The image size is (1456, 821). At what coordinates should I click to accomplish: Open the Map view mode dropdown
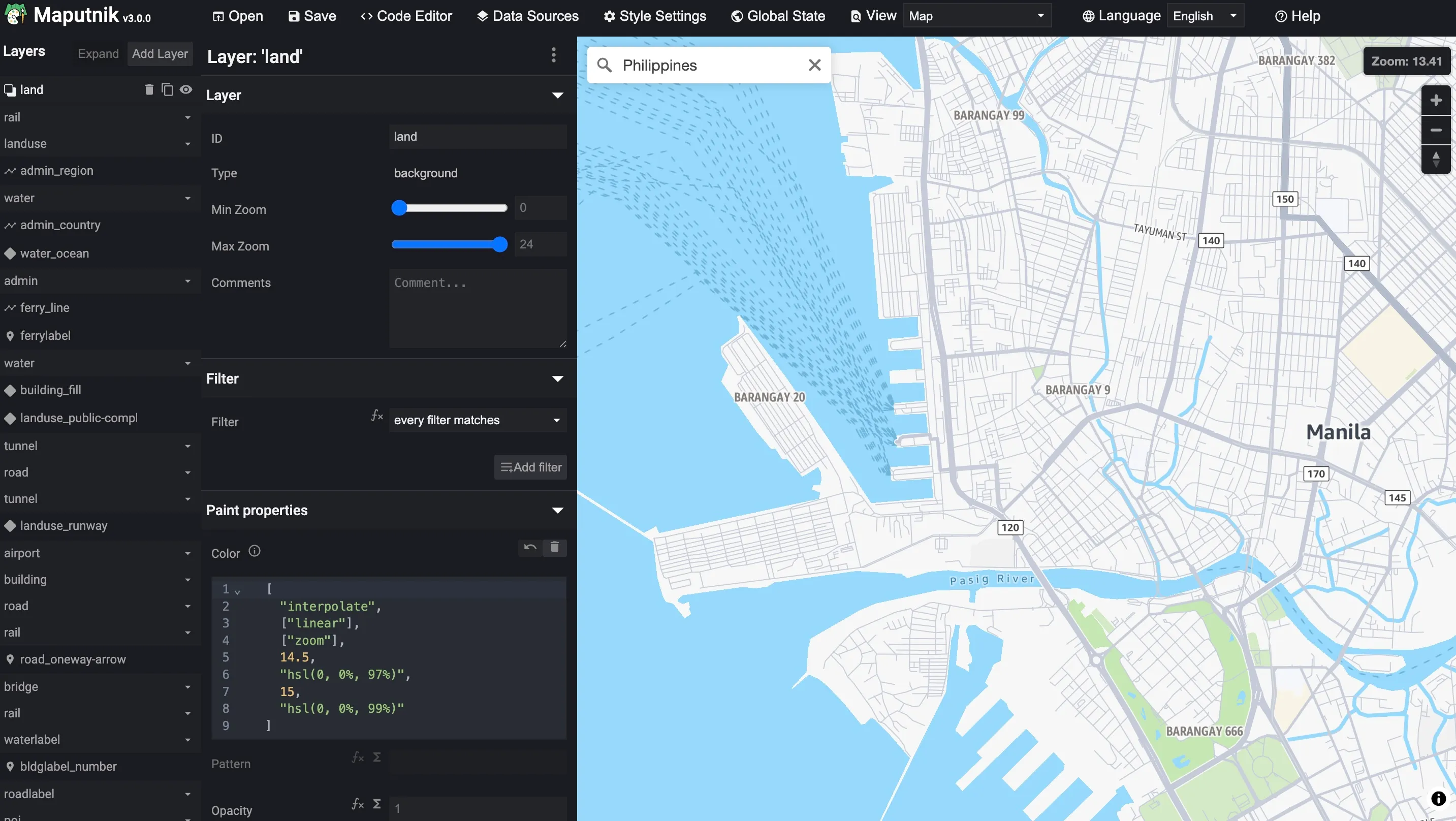(x=977, y=15)
